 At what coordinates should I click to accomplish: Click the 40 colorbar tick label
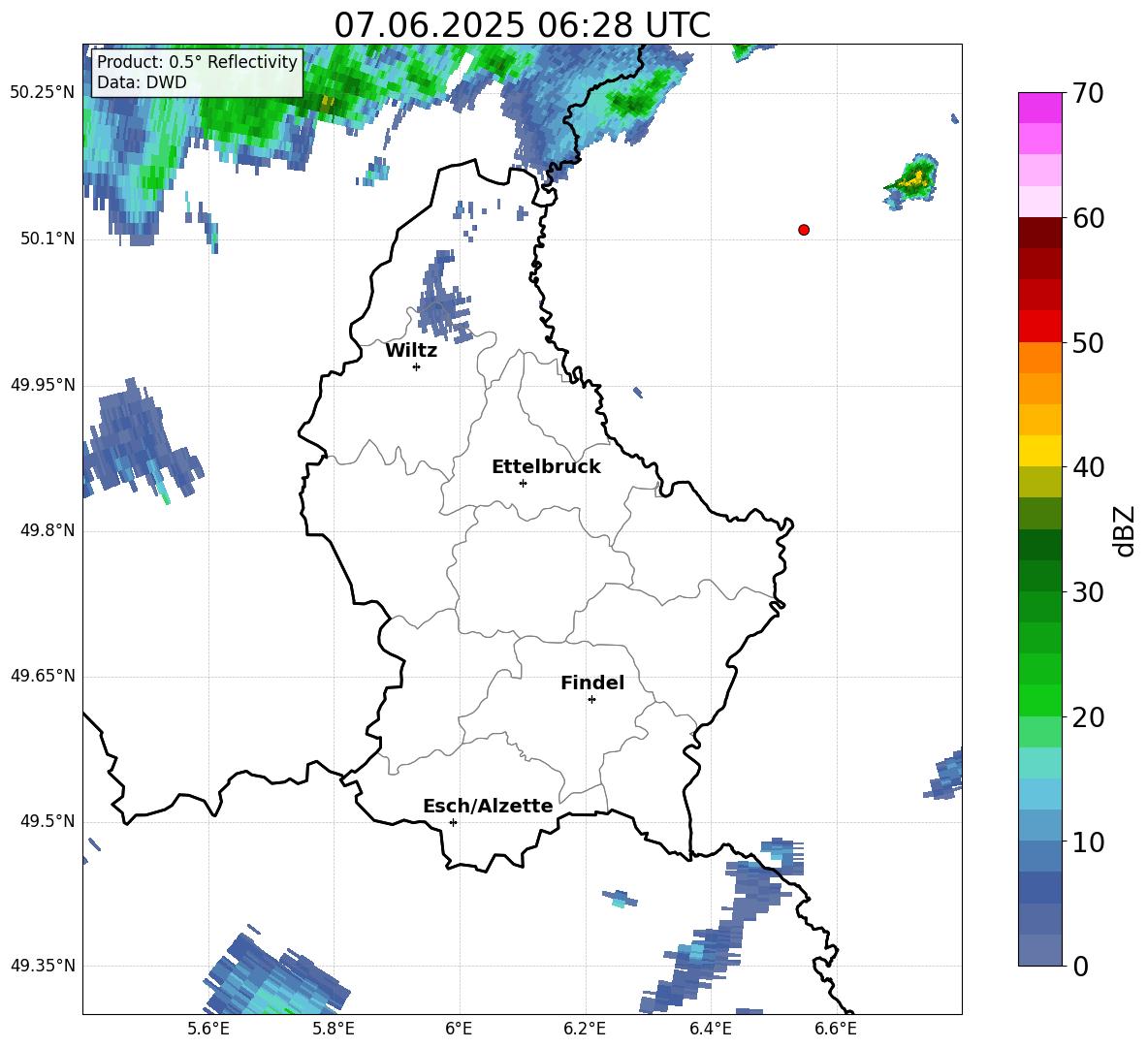pyautogui.click(x=1088, y=467)
